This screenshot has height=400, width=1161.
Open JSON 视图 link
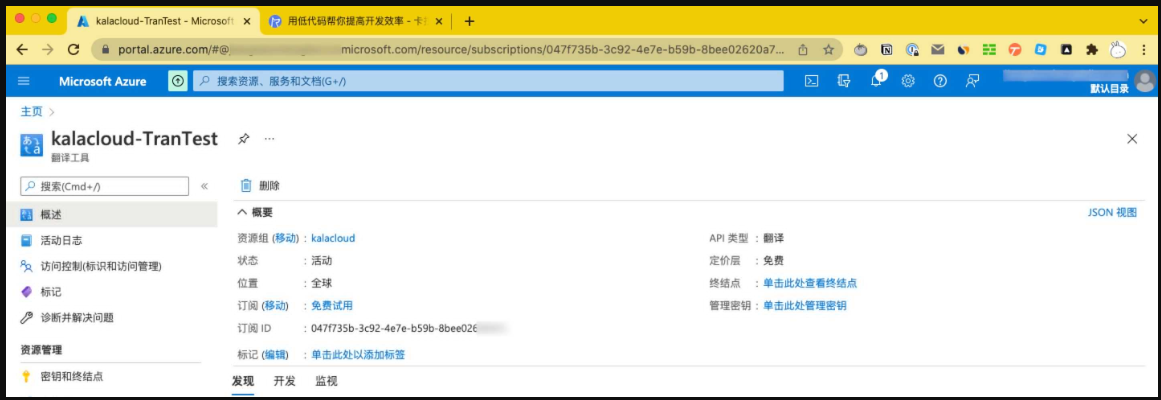click(1112, 213)
